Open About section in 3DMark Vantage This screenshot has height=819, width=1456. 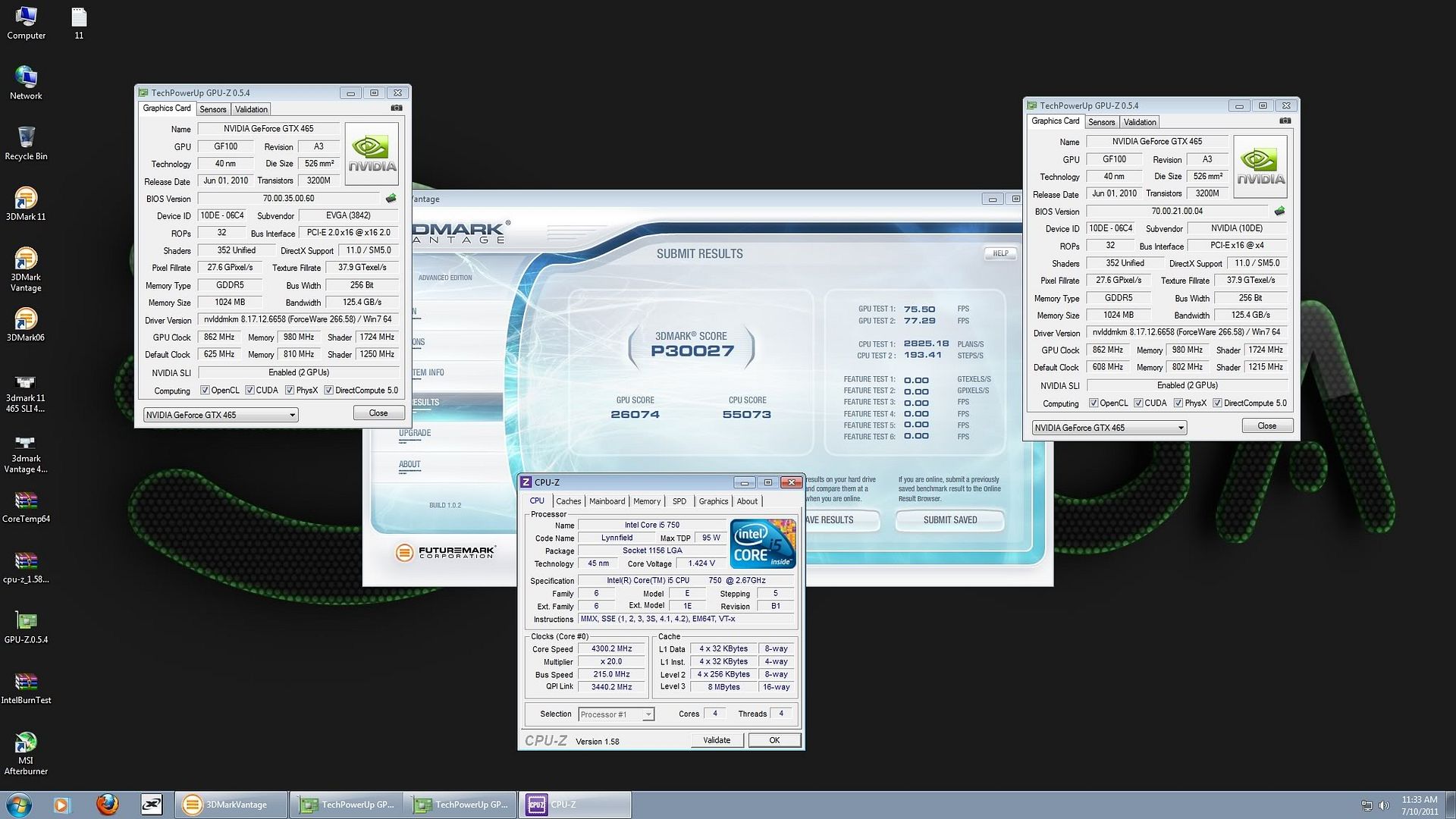[x=409, y=464]
